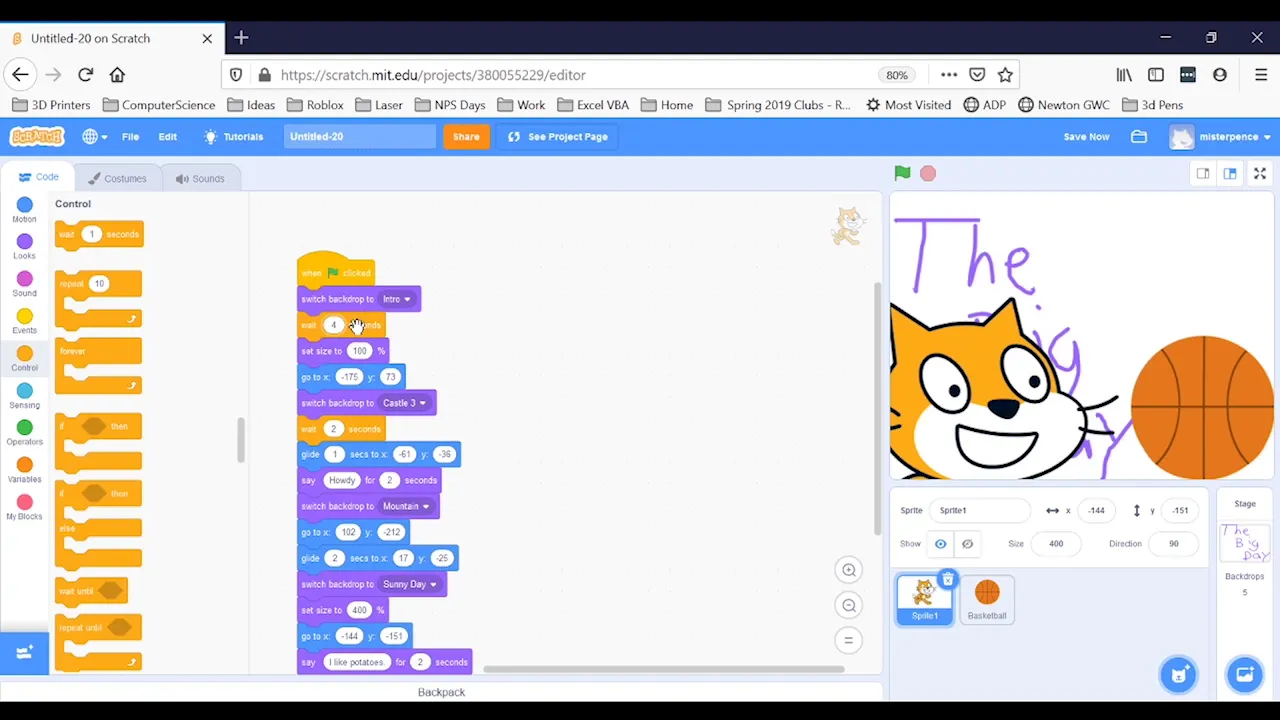This screenshot has width=1280, height=720.
Task: Select the Sprite1 thumbnail
Action: tap(924, 599)
